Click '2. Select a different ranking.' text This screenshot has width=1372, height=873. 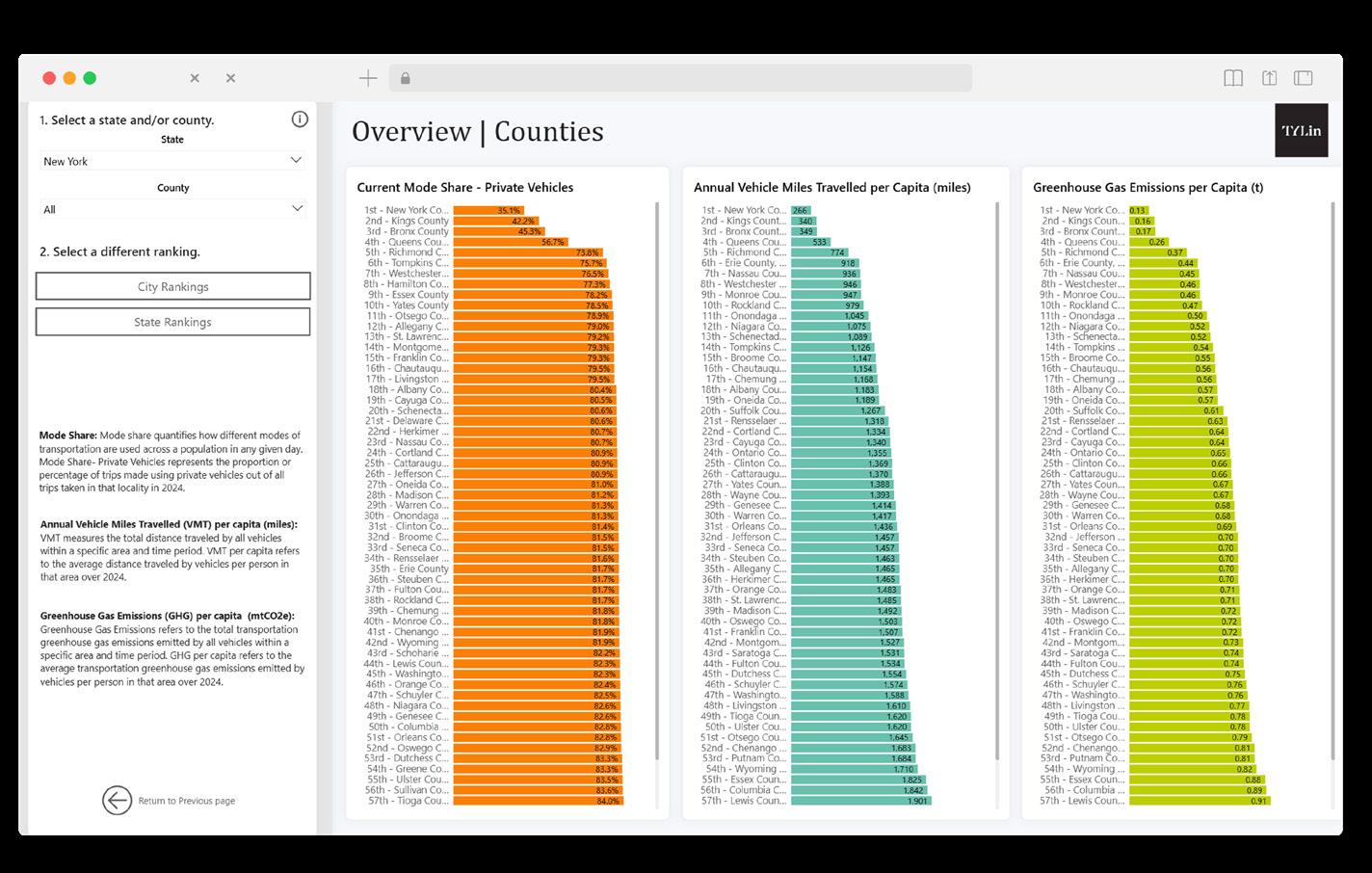(x=119, y=251)
